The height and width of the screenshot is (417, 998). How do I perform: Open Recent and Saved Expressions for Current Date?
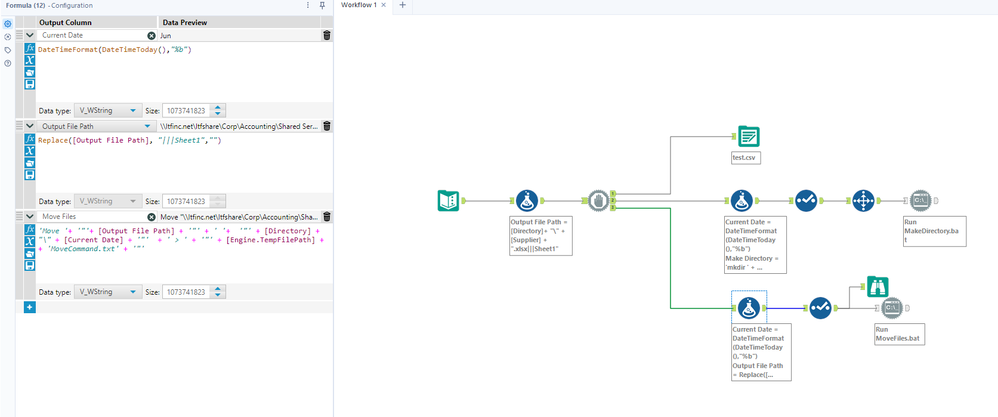coord(29,73)
